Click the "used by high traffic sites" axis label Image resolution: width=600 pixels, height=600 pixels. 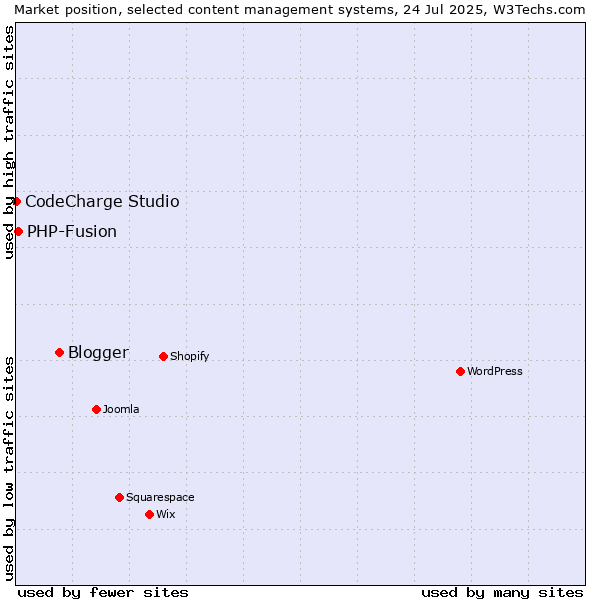8,142
